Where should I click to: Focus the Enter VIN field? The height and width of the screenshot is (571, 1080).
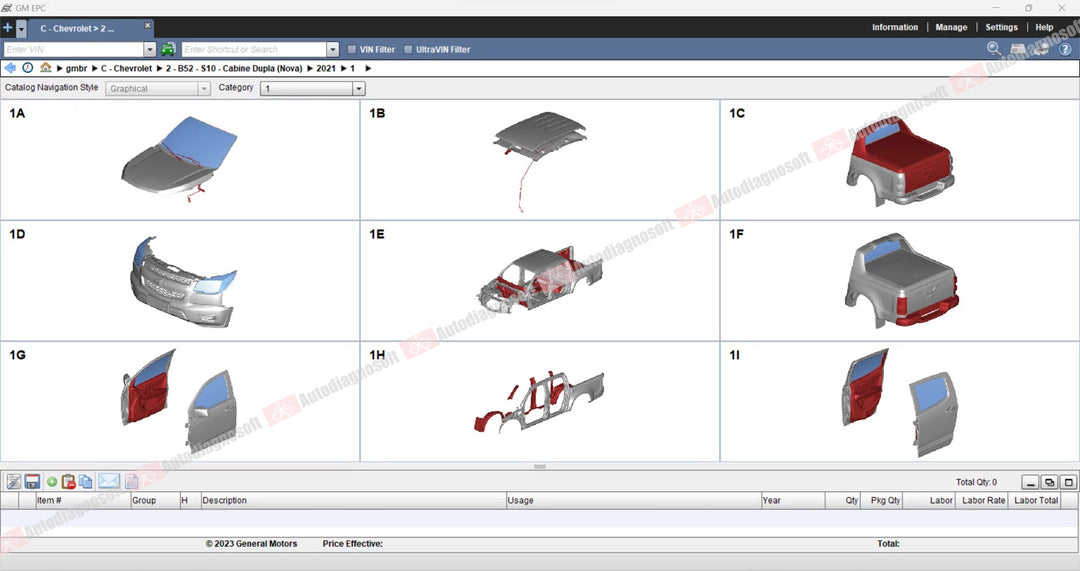(x=74, y=50)
